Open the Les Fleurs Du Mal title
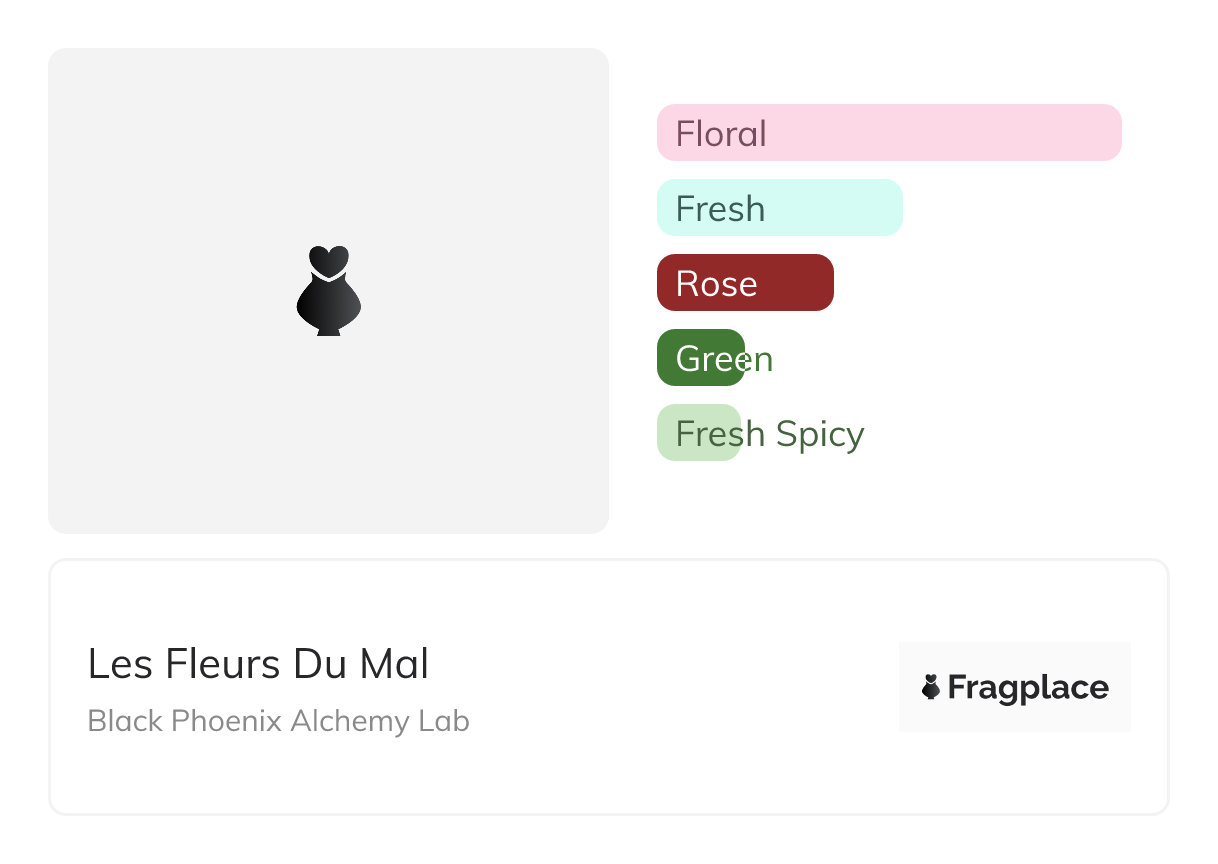 point(258,664)
